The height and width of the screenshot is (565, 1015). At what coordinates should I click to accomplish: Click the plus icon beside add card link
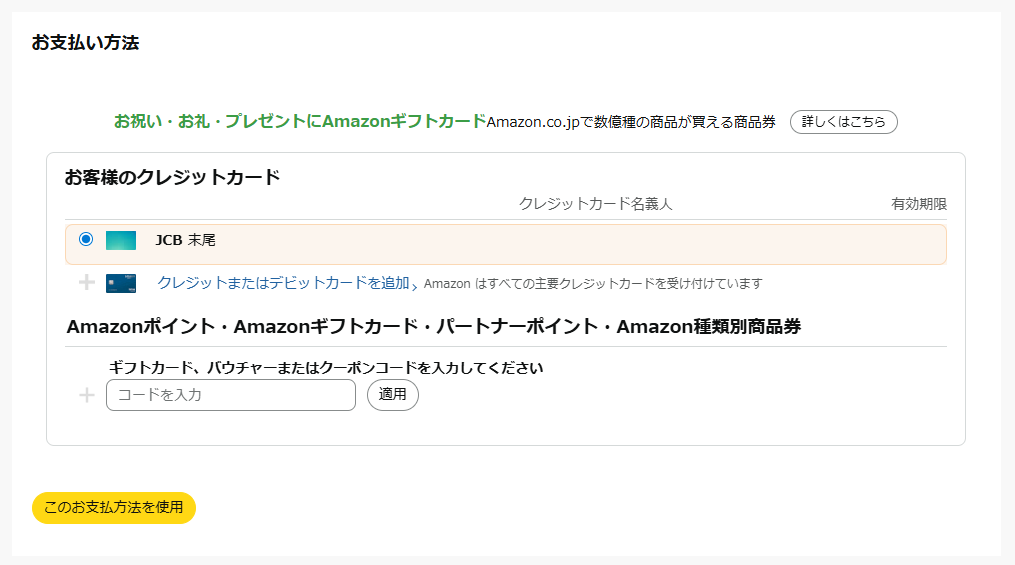[x=87, y=283]
